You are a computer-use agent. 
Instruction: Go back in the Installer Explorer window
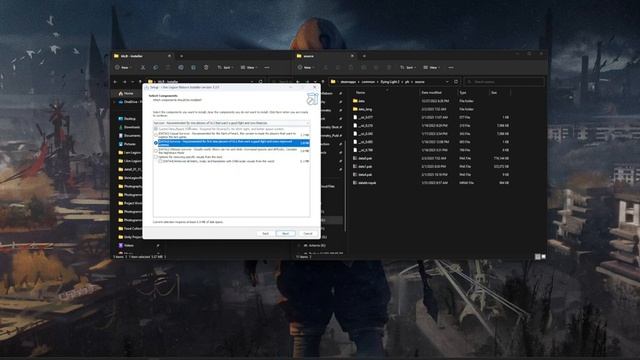tap(116, 82)
